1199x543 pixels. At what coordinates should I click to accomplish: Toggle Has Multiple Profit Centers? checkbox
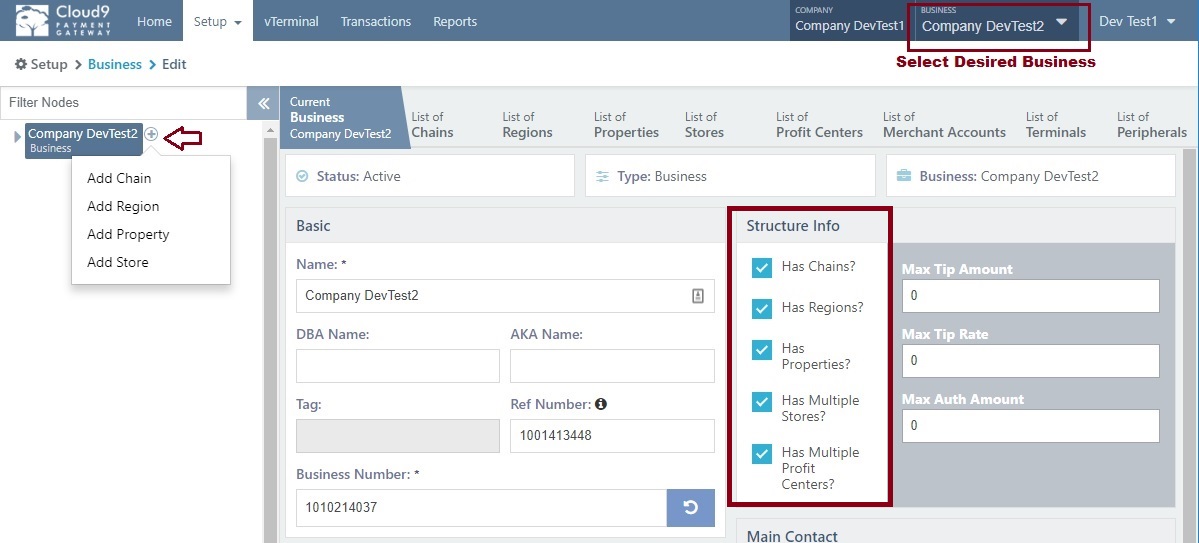pyautogui.click(x=762, y=454)
